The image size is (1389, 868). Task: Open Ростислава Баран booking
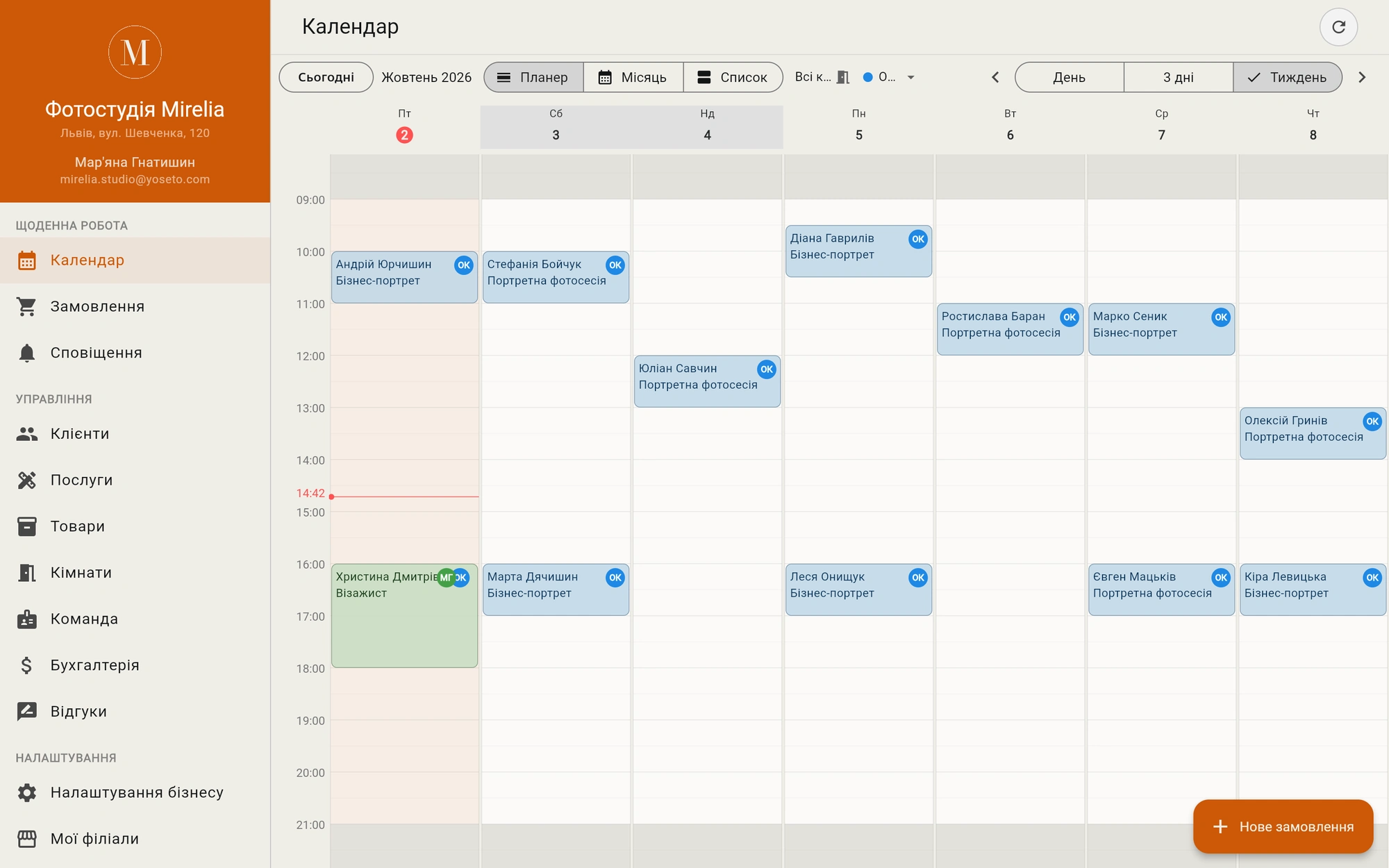tap(1010, 329)
